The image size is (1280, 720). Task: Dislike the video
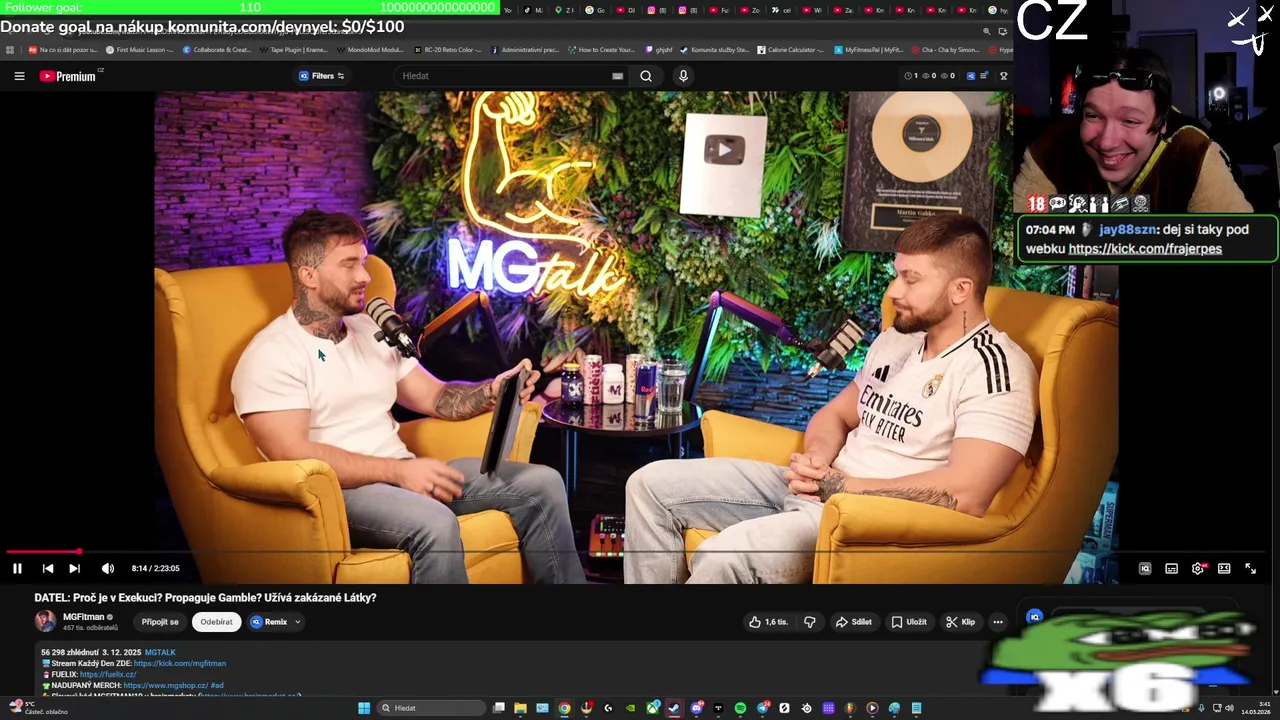809,622
